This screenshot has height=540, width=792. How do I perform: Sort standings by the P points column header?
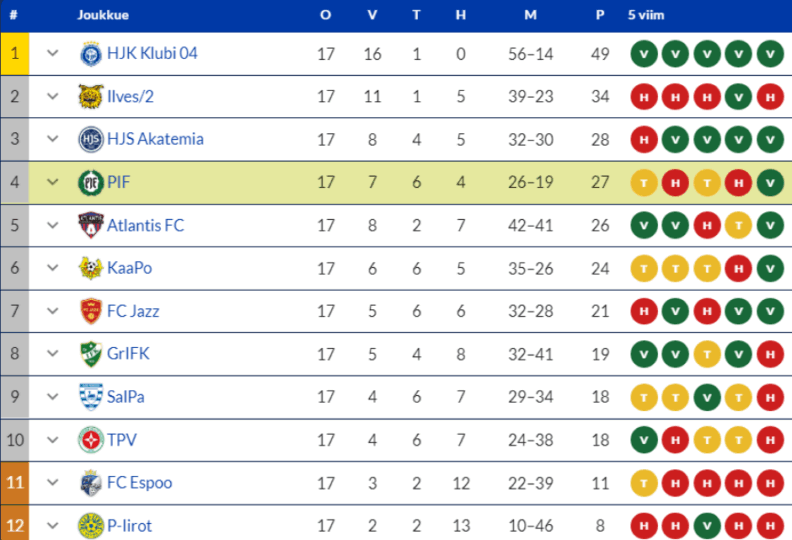[600, 15]
